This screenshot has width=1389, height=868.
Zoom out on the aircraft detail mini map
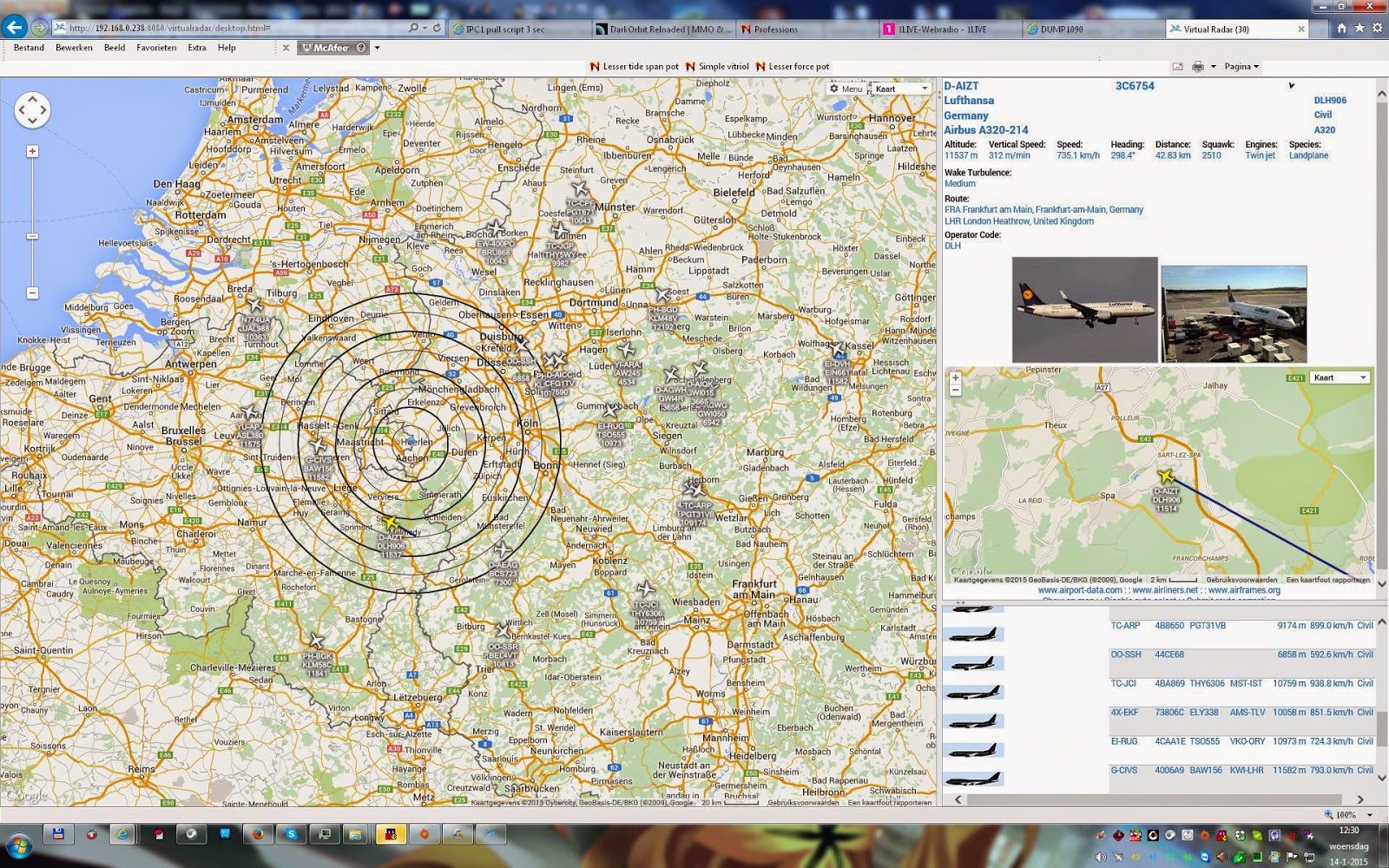(x=955, y=391)
